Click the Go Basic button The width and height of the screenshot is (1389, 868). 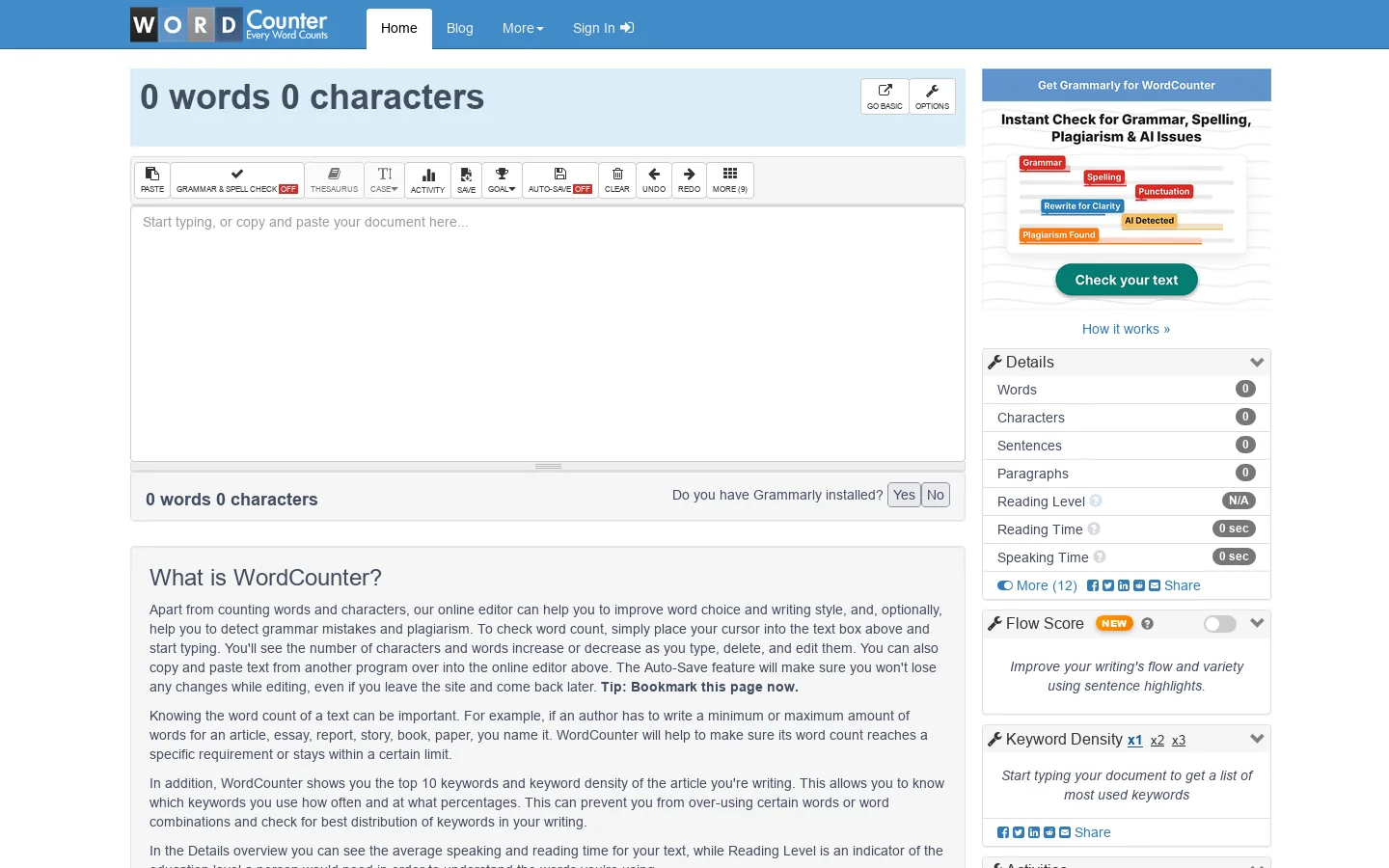click(x=885, y=96)
